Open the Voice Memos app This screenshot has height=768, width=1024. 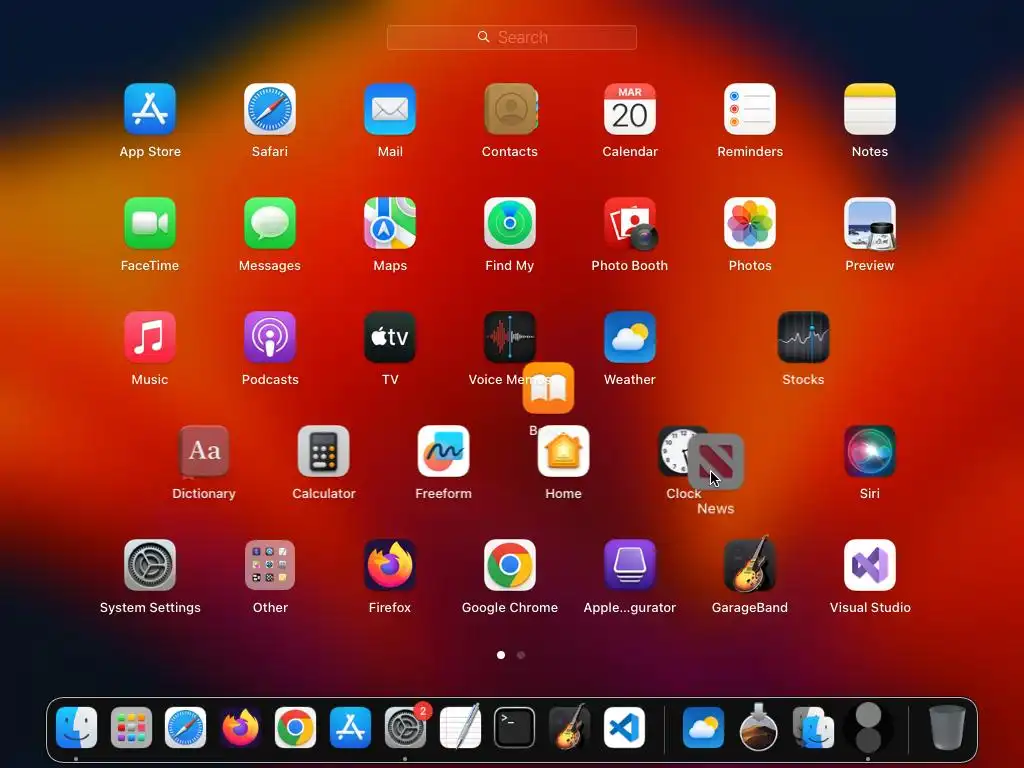pyautogui.click(x=510, y=337)
